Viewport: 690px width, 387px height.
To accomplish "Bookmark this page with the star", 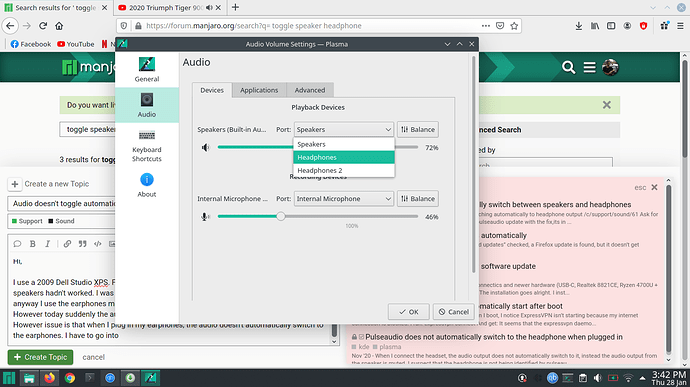I will pyautogui.click(x=514, y=26).
